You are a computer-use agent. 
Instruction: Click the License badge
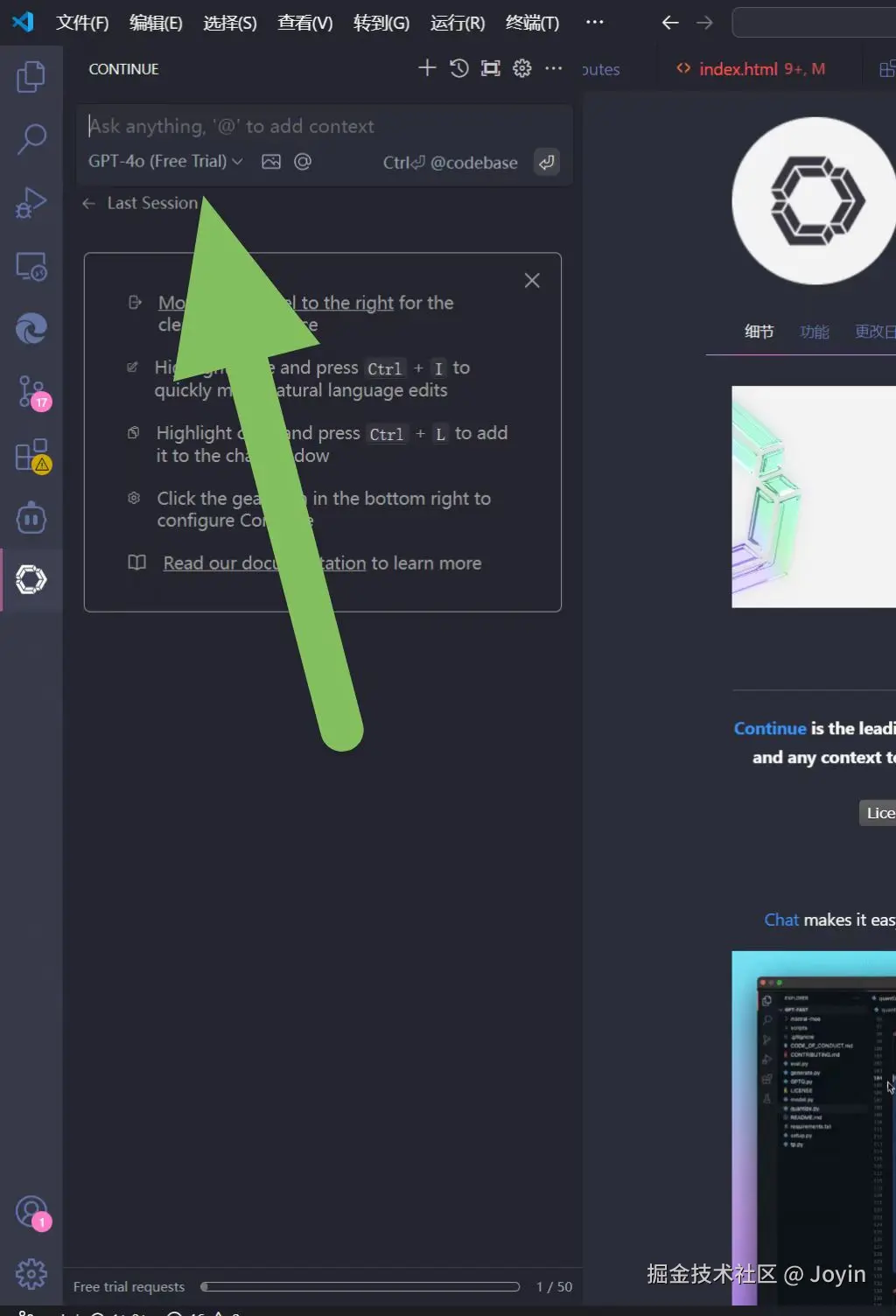878,813
